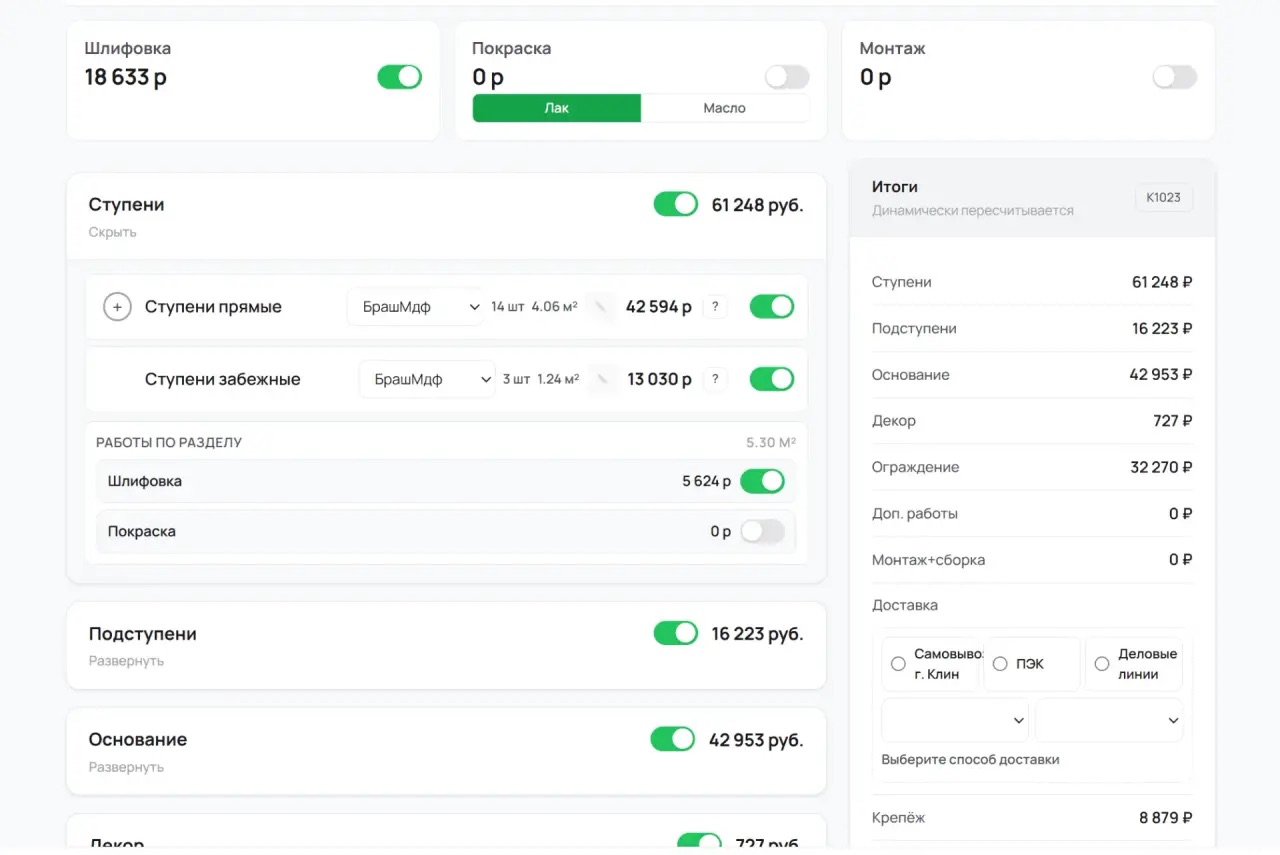Open material dropdown for Ступени прямые
This screenshot has width=1280, height=855.
click(x=416, y=307)
